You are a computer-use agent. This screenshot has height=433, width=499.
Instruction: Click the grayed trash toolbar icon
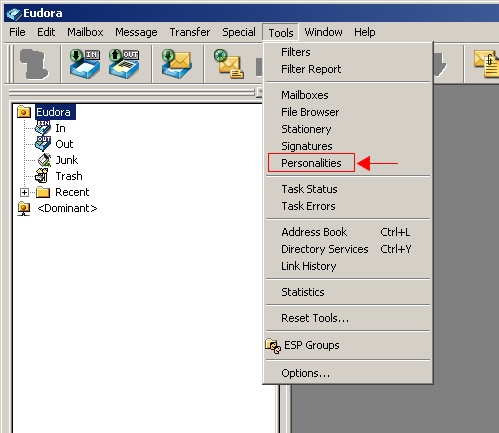(33, 64)
